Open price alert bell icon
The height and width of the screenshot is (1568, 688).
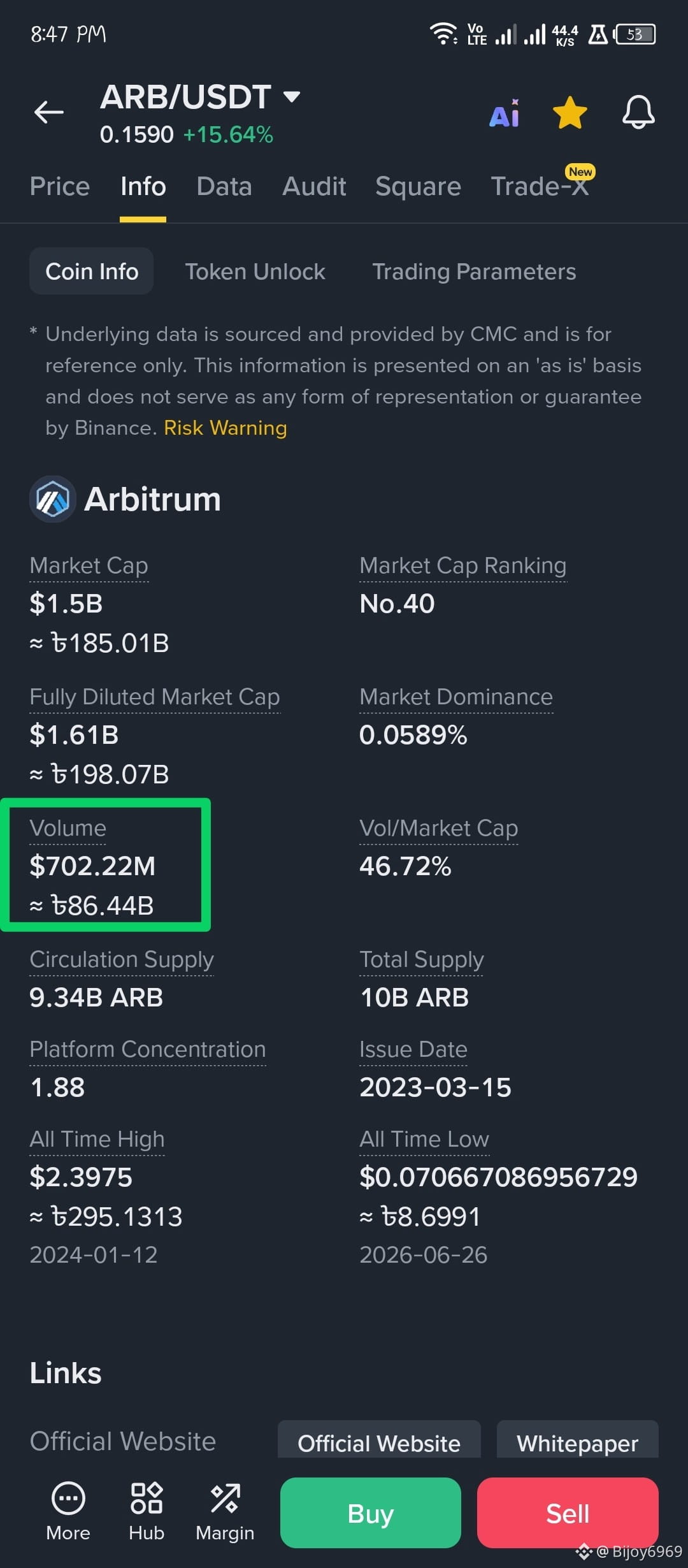point(638,113)
